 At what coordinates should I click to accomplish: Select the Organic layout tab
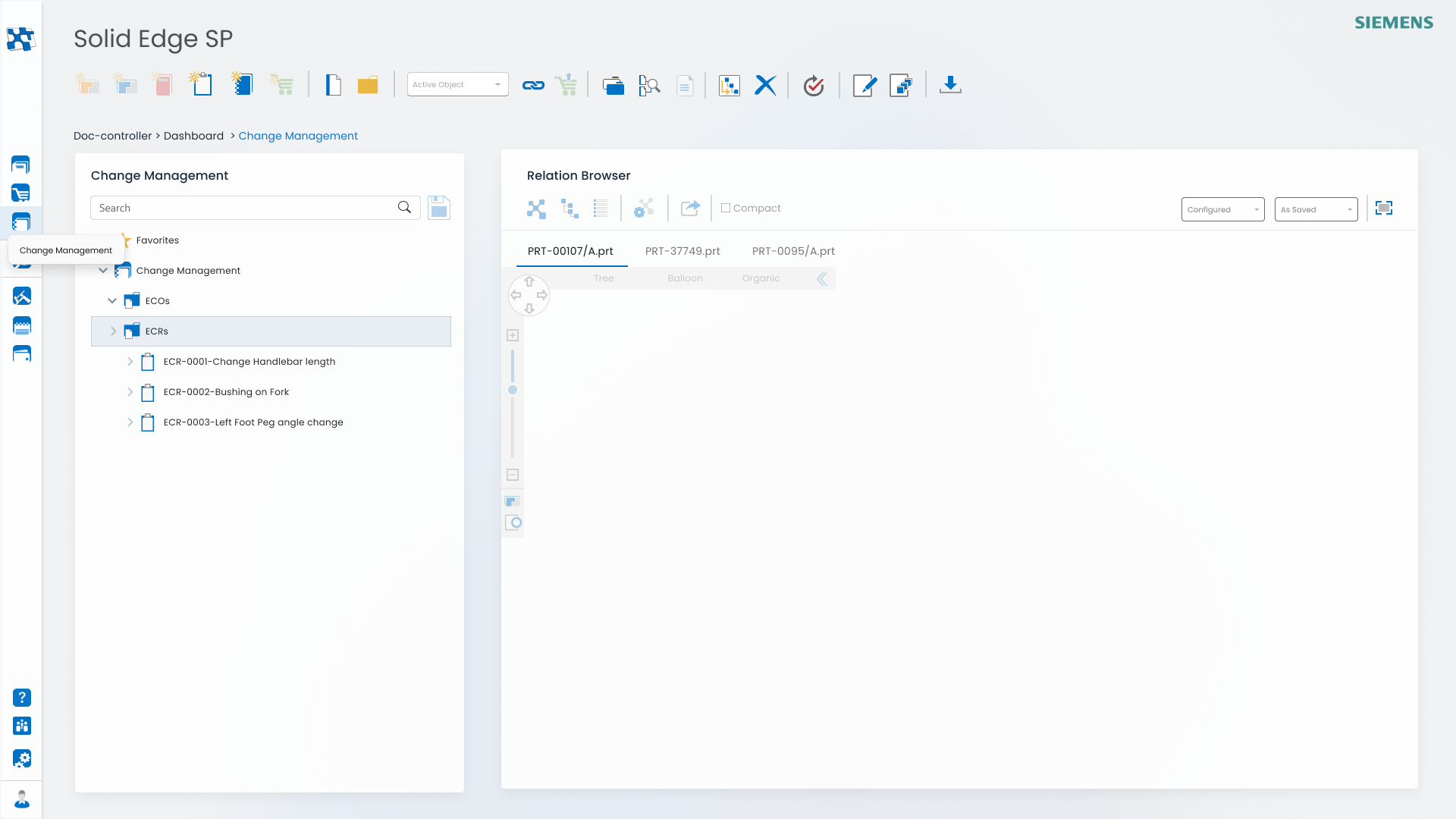(761, 278)
